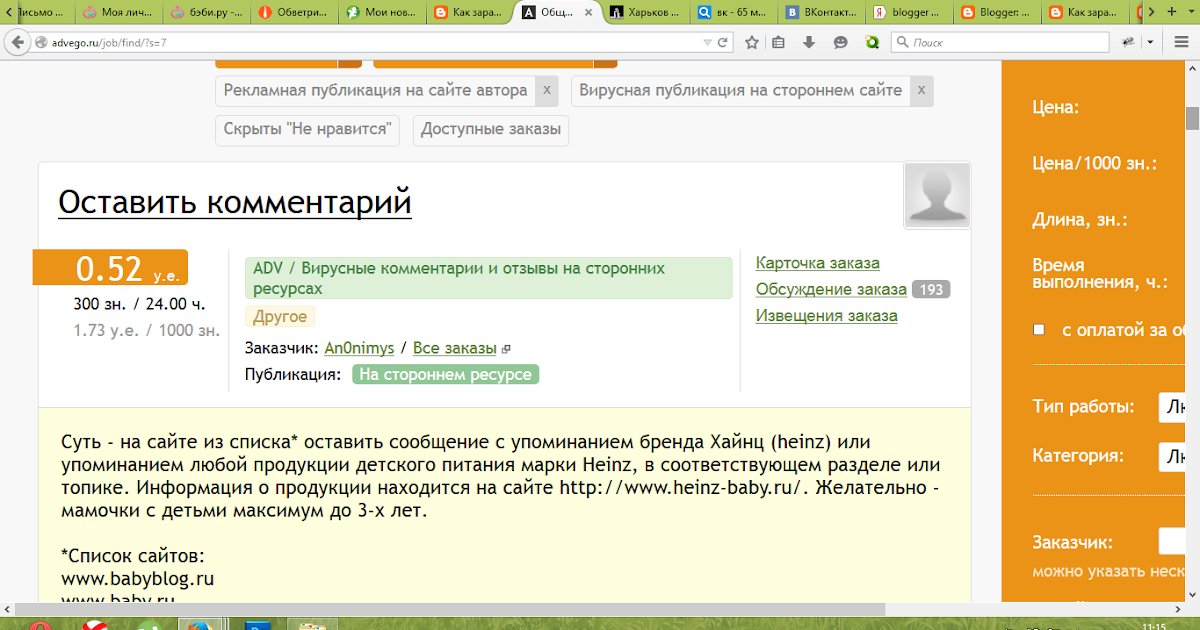Screen dimensions: 1200x630
Task: Click the '300 зн. / 24.00 ч.' text
Action: (140, 304)
